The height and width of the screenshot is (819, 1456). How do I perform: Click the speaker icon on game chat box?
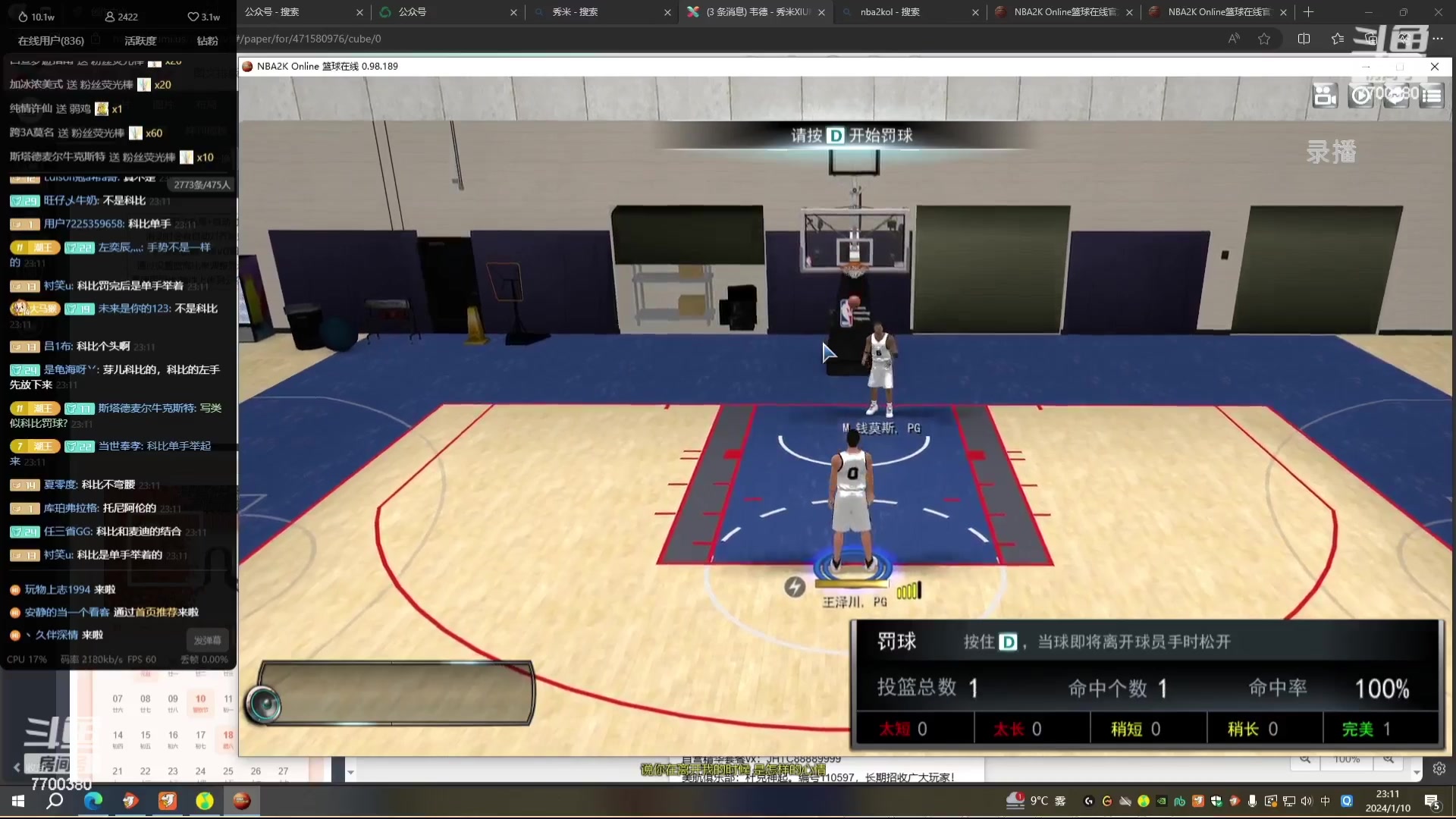coord(265,704)
